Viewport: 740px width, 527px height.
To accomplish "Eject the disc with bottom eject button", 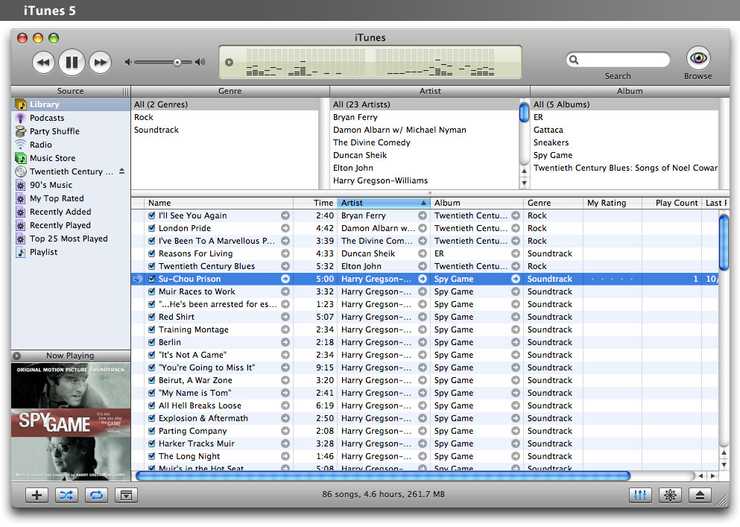I will tap(700, 495).
